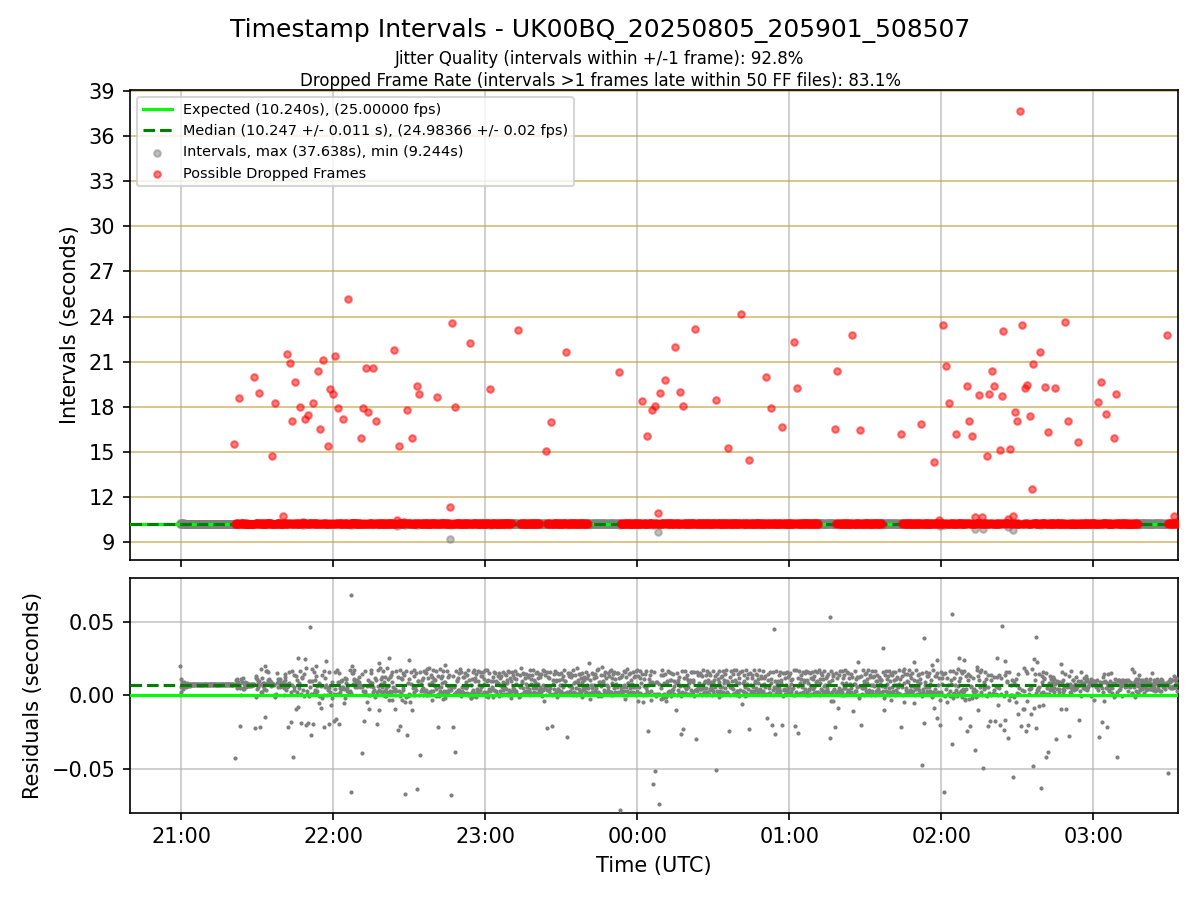Click the 23:00 x-axis tick label
The image size is (1200, 900).
coord(485,835)
